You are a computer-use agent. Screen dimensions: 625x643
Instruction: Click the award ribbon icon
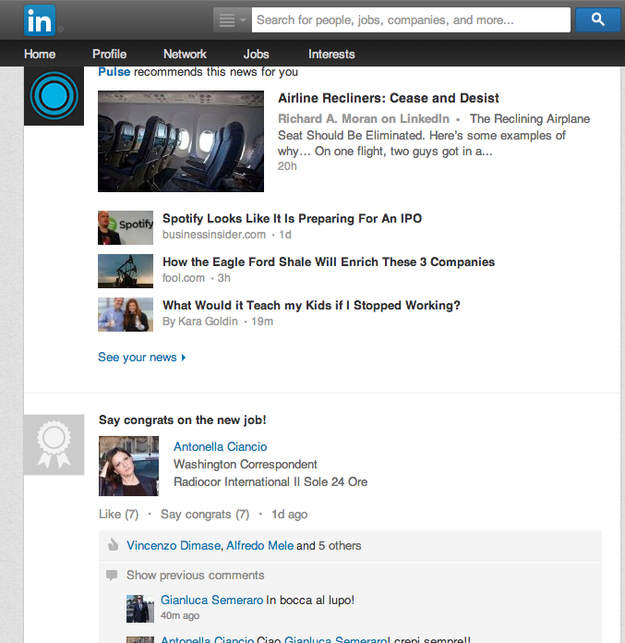click(x=54, y=445)
